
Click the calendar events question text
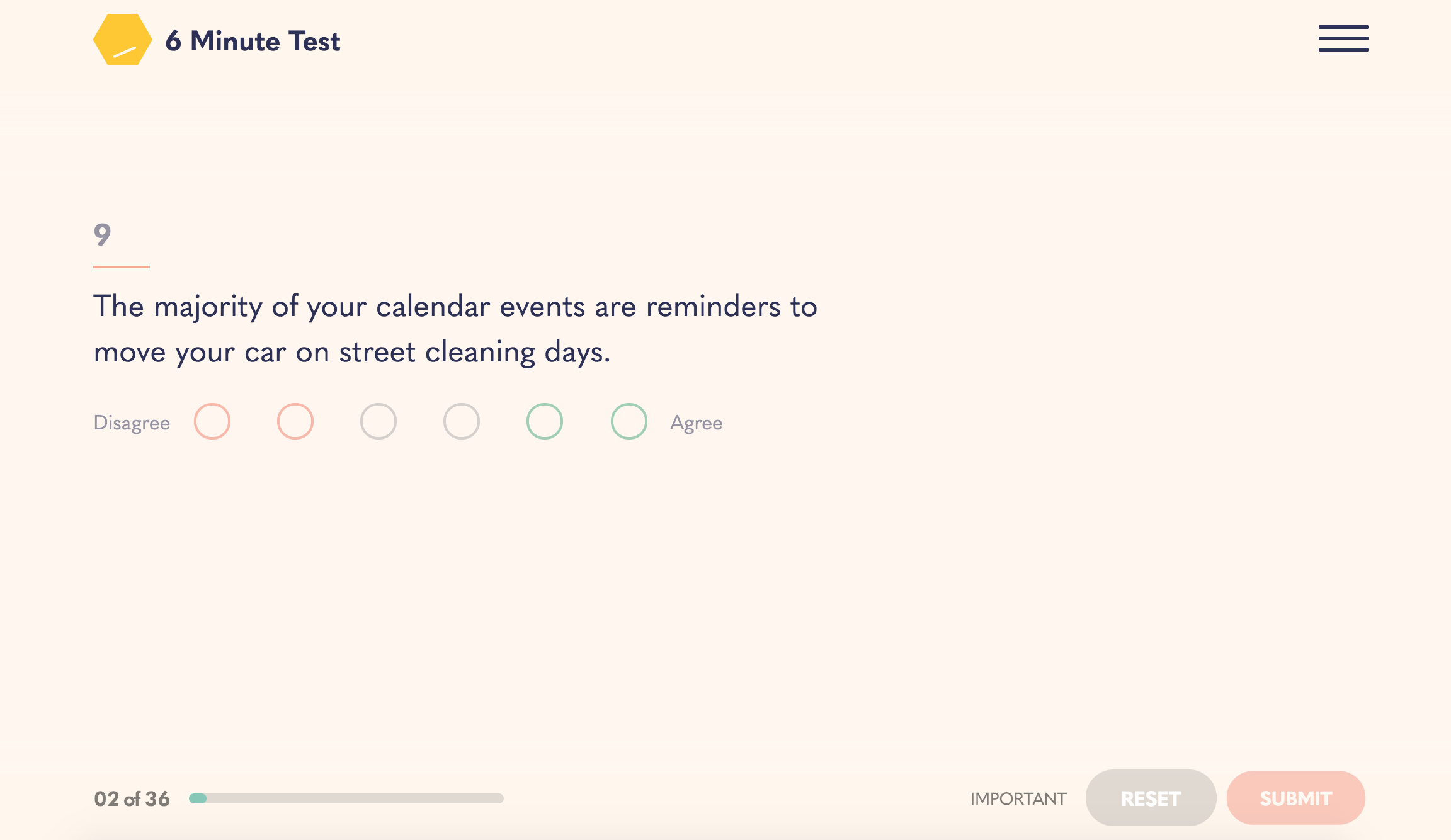(x=455, y=329)
